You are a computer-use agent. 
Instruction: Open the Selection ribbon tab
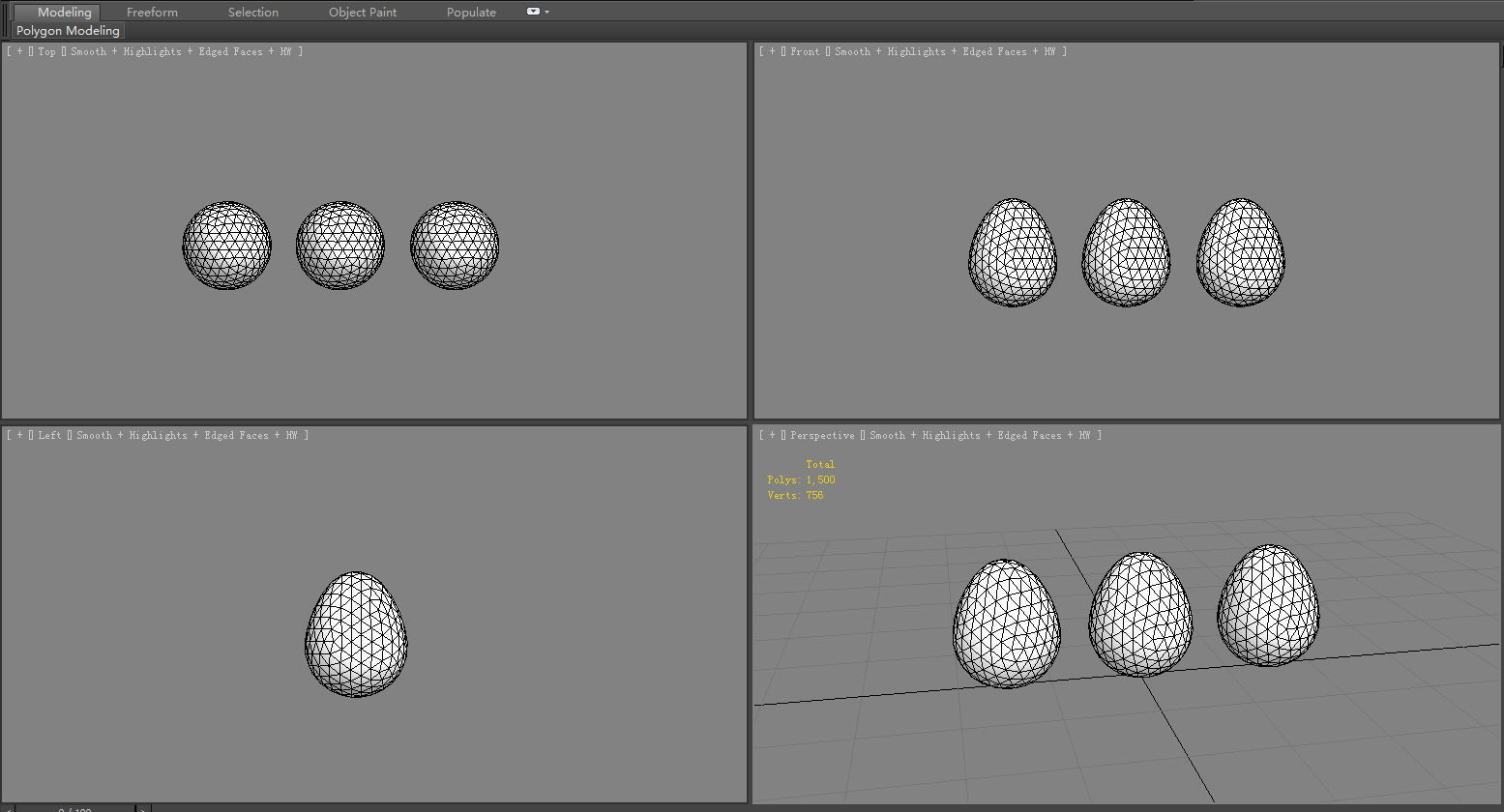(x=253, y=12)
